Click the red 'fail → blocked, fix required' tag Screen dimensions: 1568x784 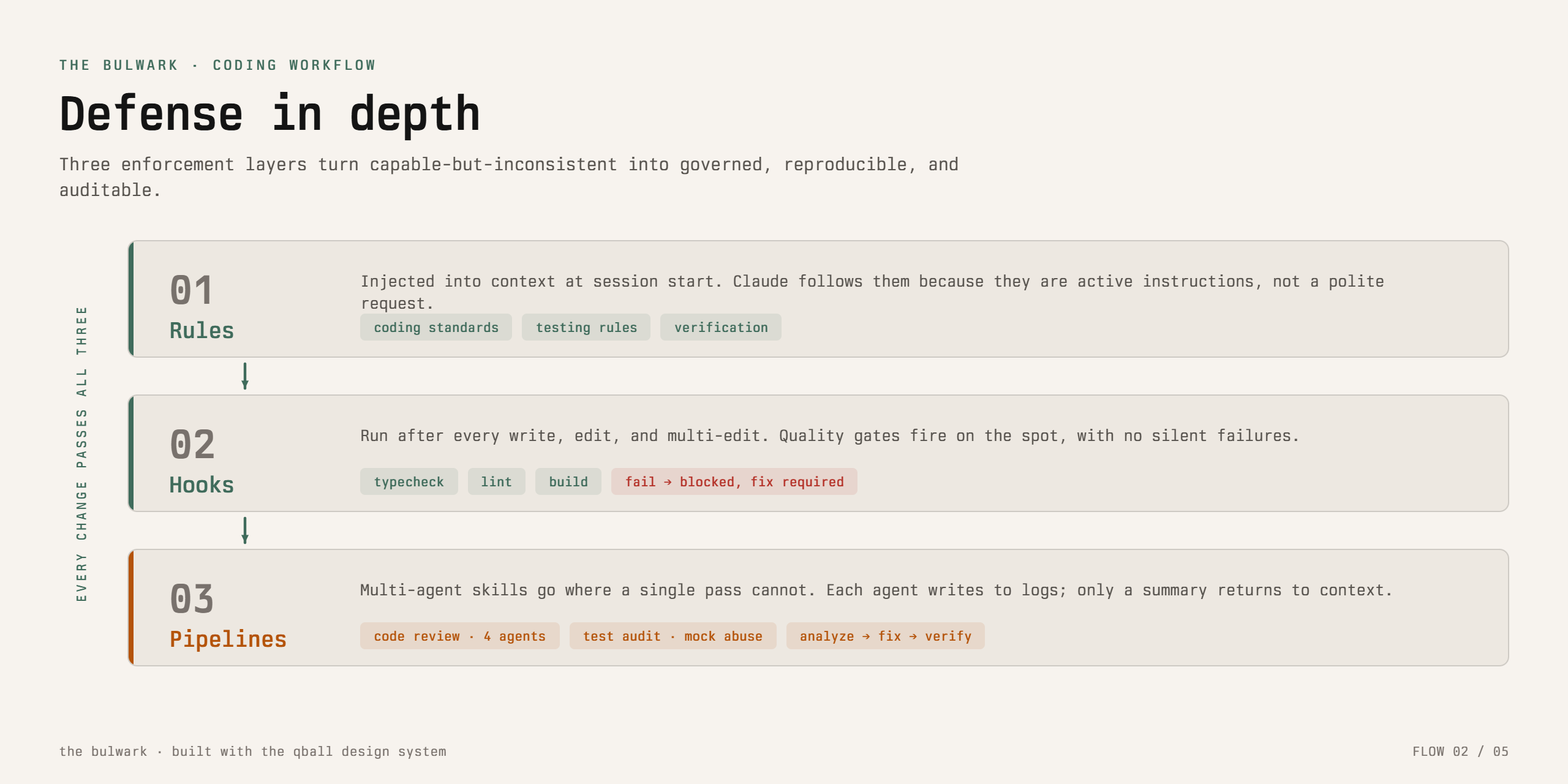(734, 482)
